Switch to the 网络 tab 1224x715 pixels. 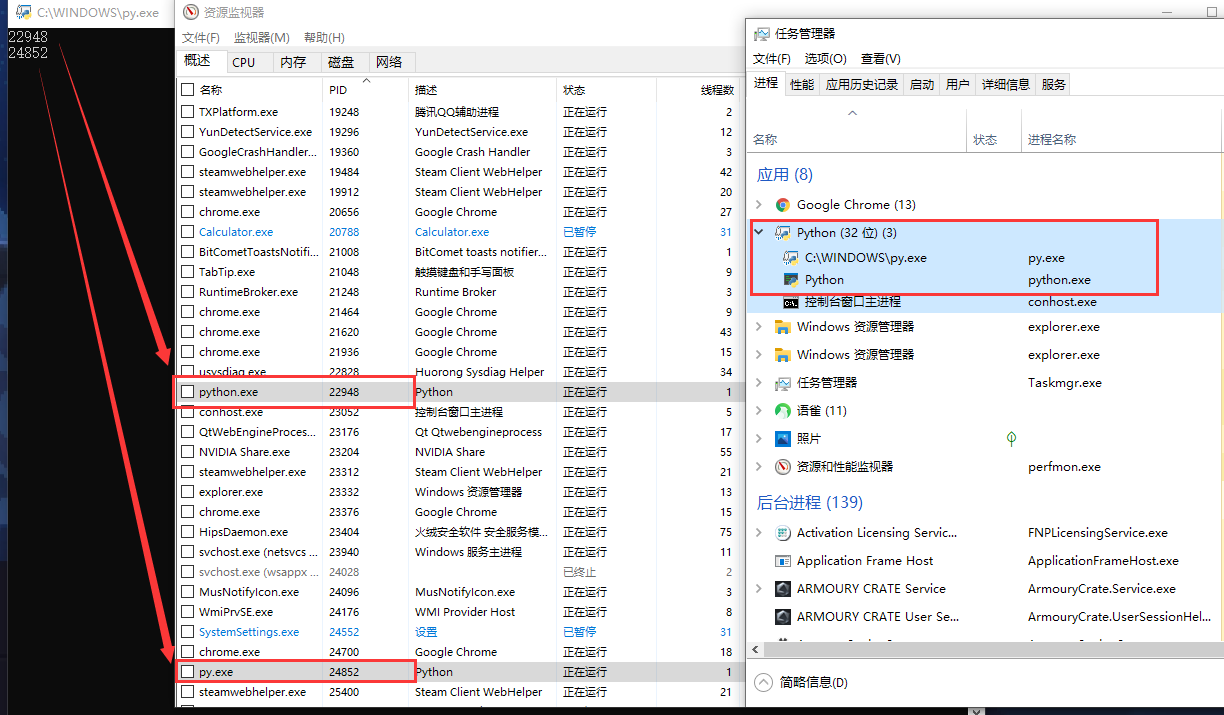coord(390,62)
